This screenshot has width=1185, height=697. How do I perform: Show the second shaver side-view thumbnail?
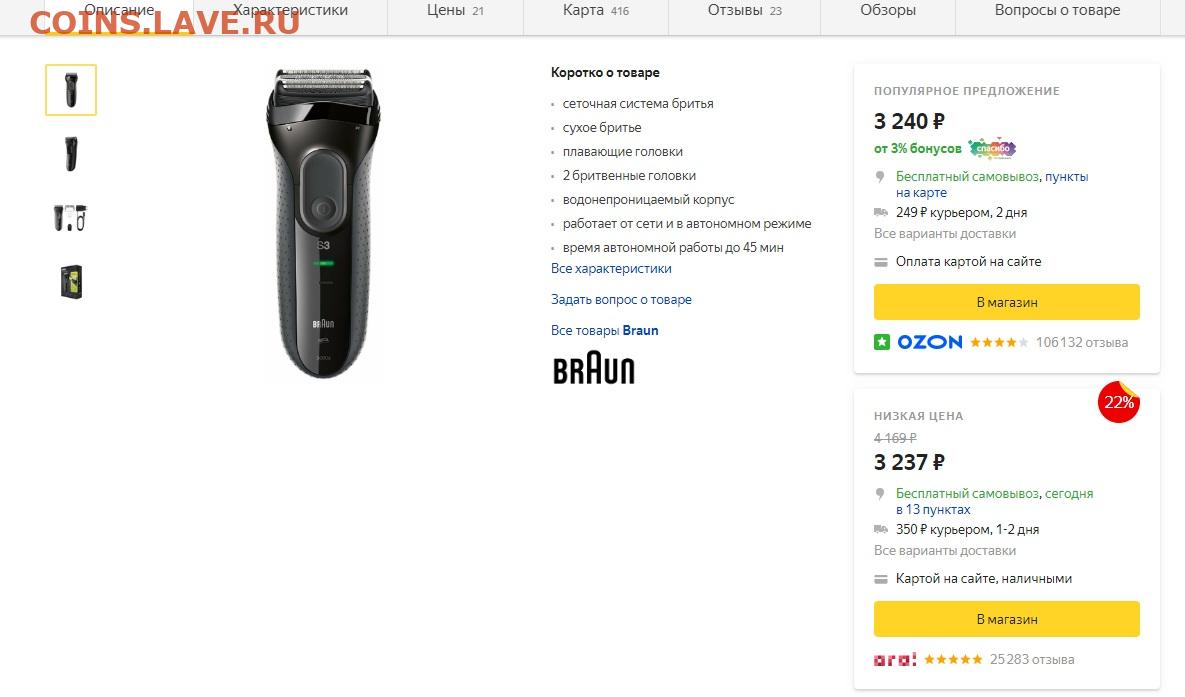[x=71, y=153]
